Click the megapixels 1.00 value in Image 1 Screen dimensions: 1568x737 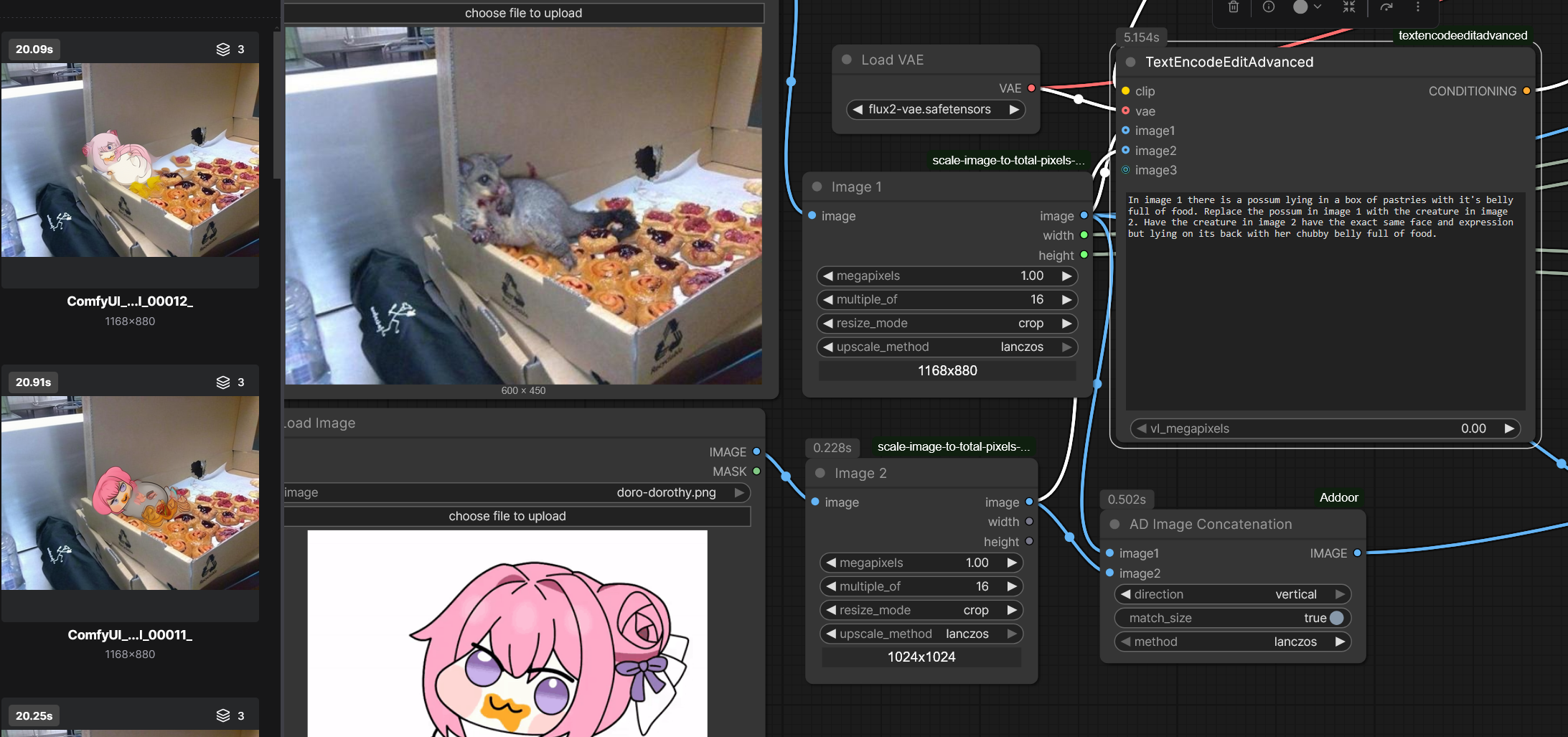click(1032, 276)
